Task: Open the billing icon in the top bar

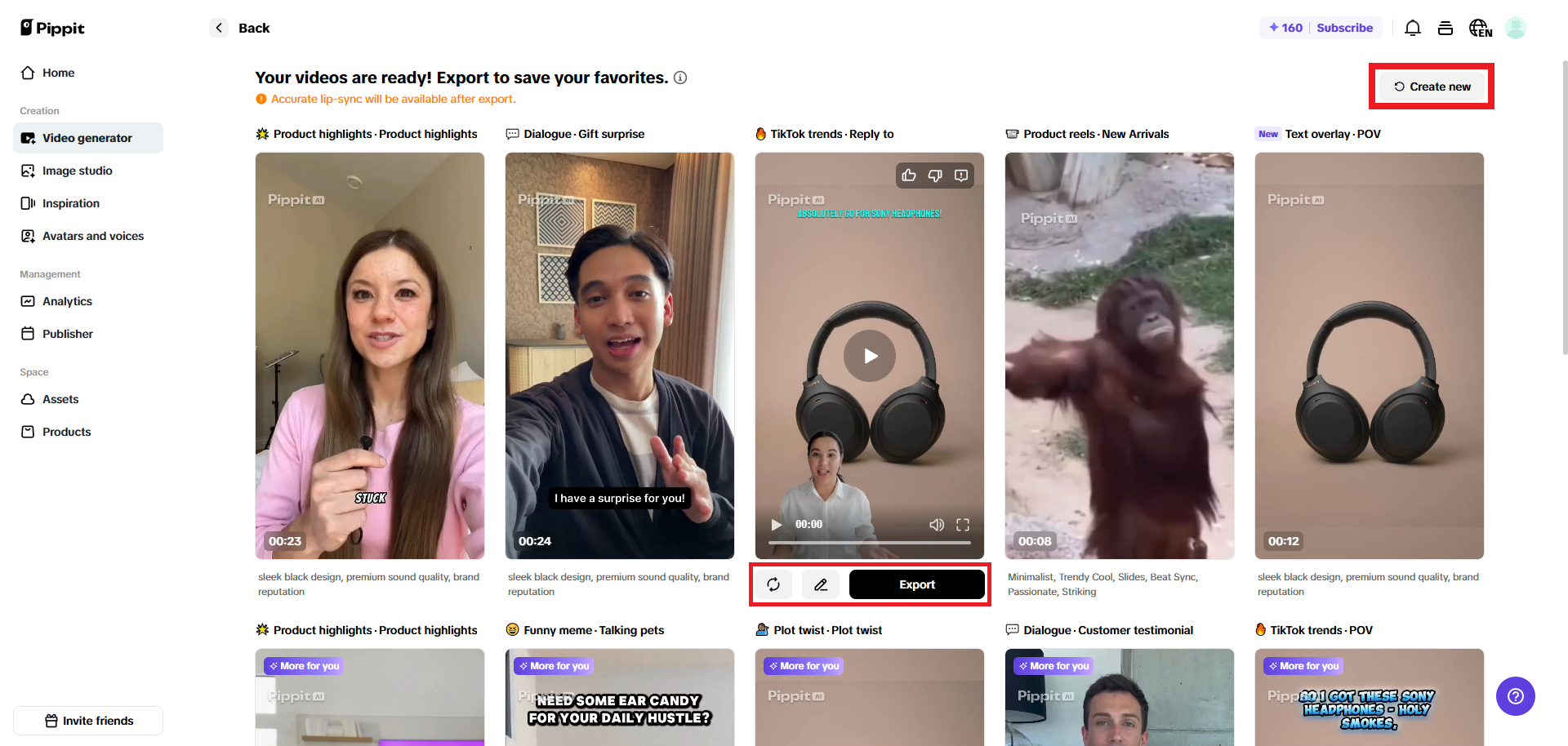Action: pos(1445,27)
